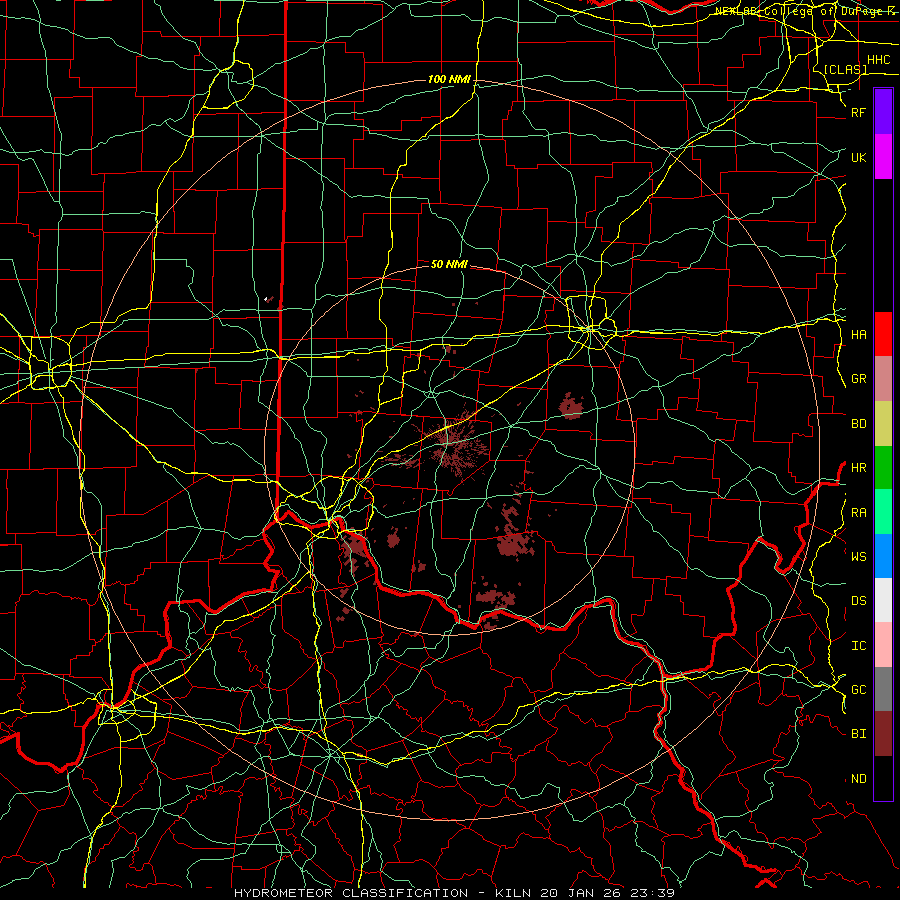The height and width of the screenshot is (900, 900).
Task: Click the IC legend label
Action: [x=858, y=645]
